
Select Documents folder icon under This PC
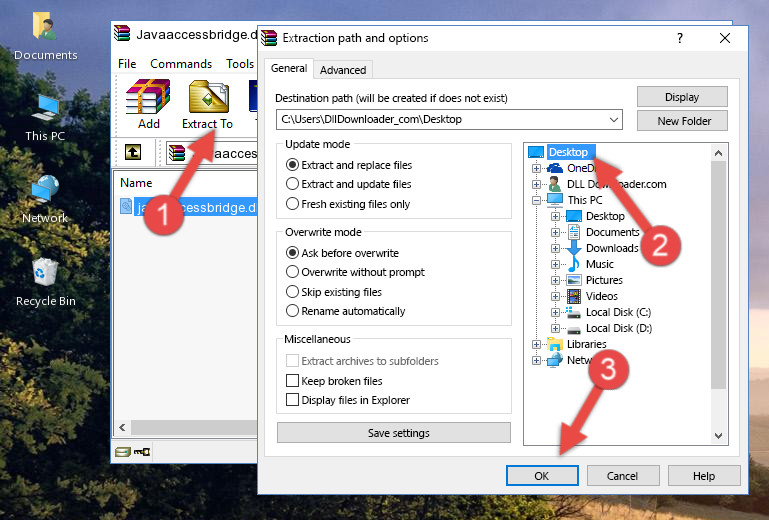point(574,232)
